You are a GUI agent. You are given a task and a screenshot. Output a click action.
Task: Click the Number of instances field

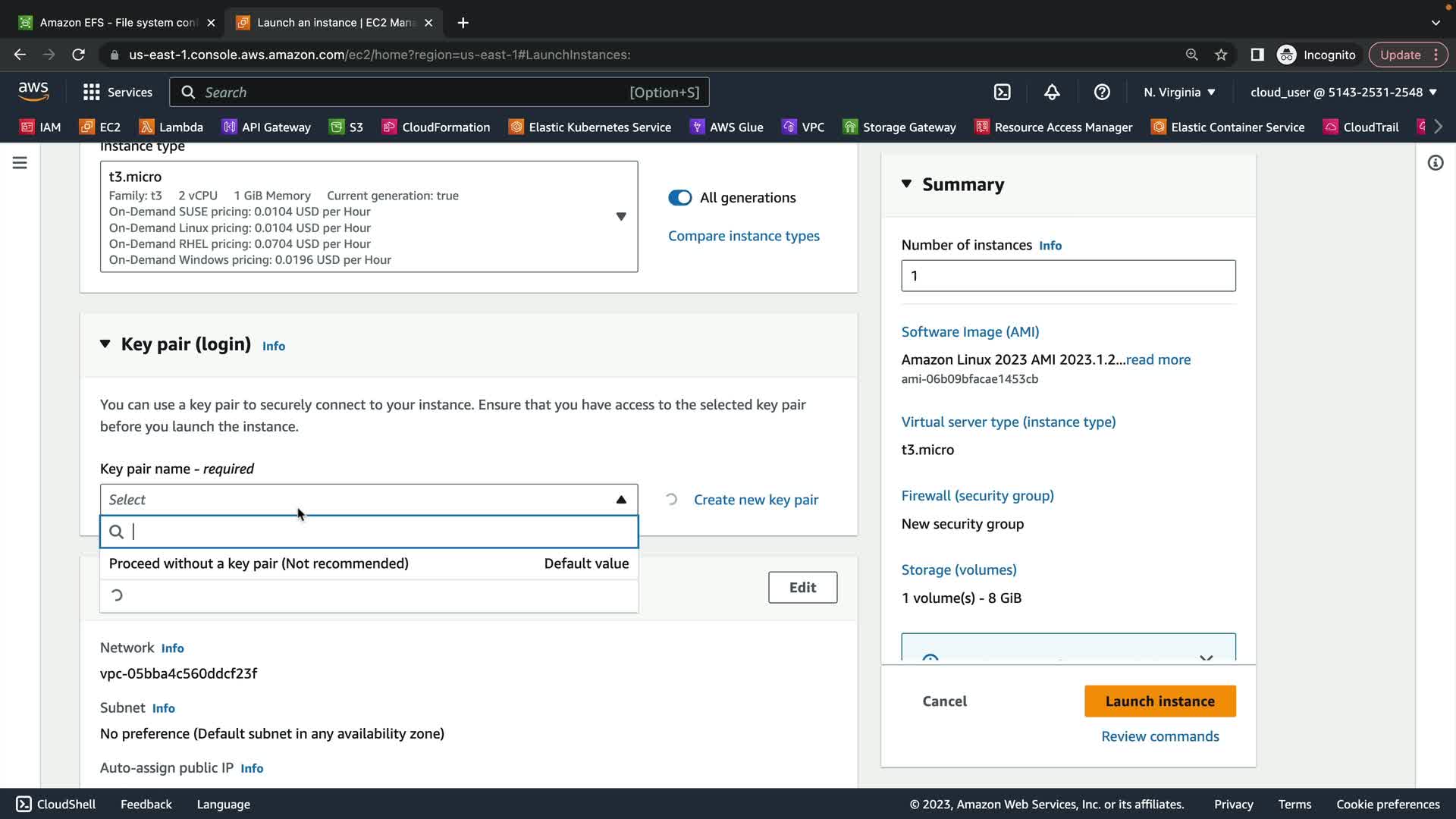click(x=1068, y=276)
